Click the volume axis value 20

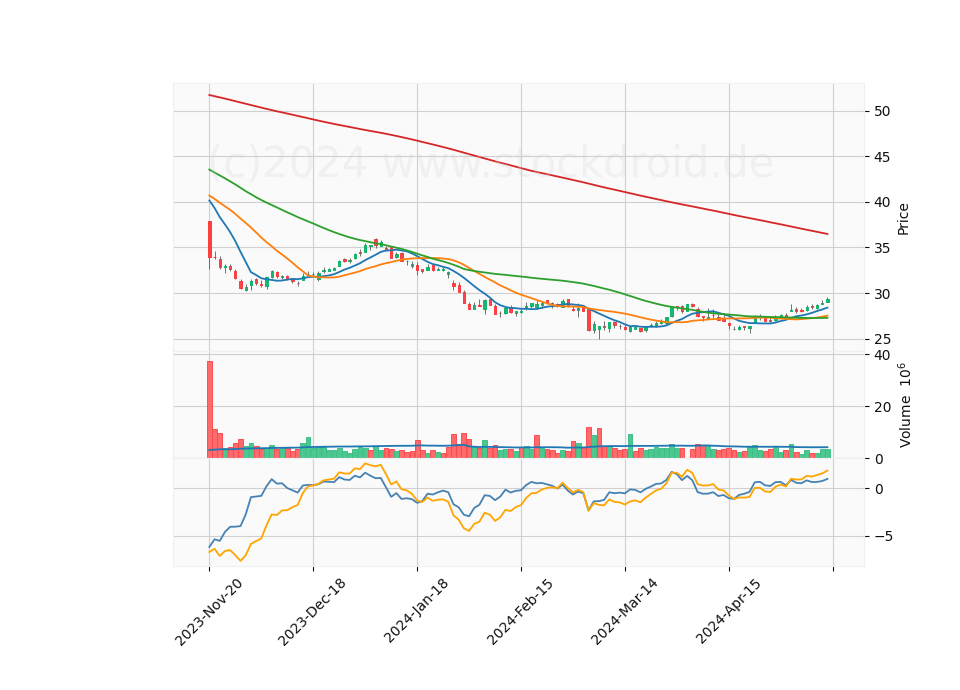tap(882, 407)
